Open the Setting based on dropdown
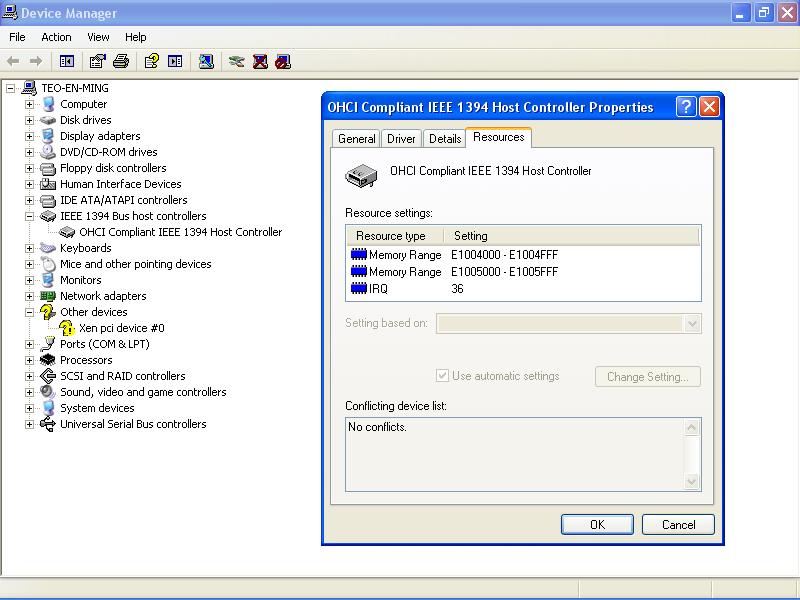Viewport: 800px width, 600px height. 692,324
